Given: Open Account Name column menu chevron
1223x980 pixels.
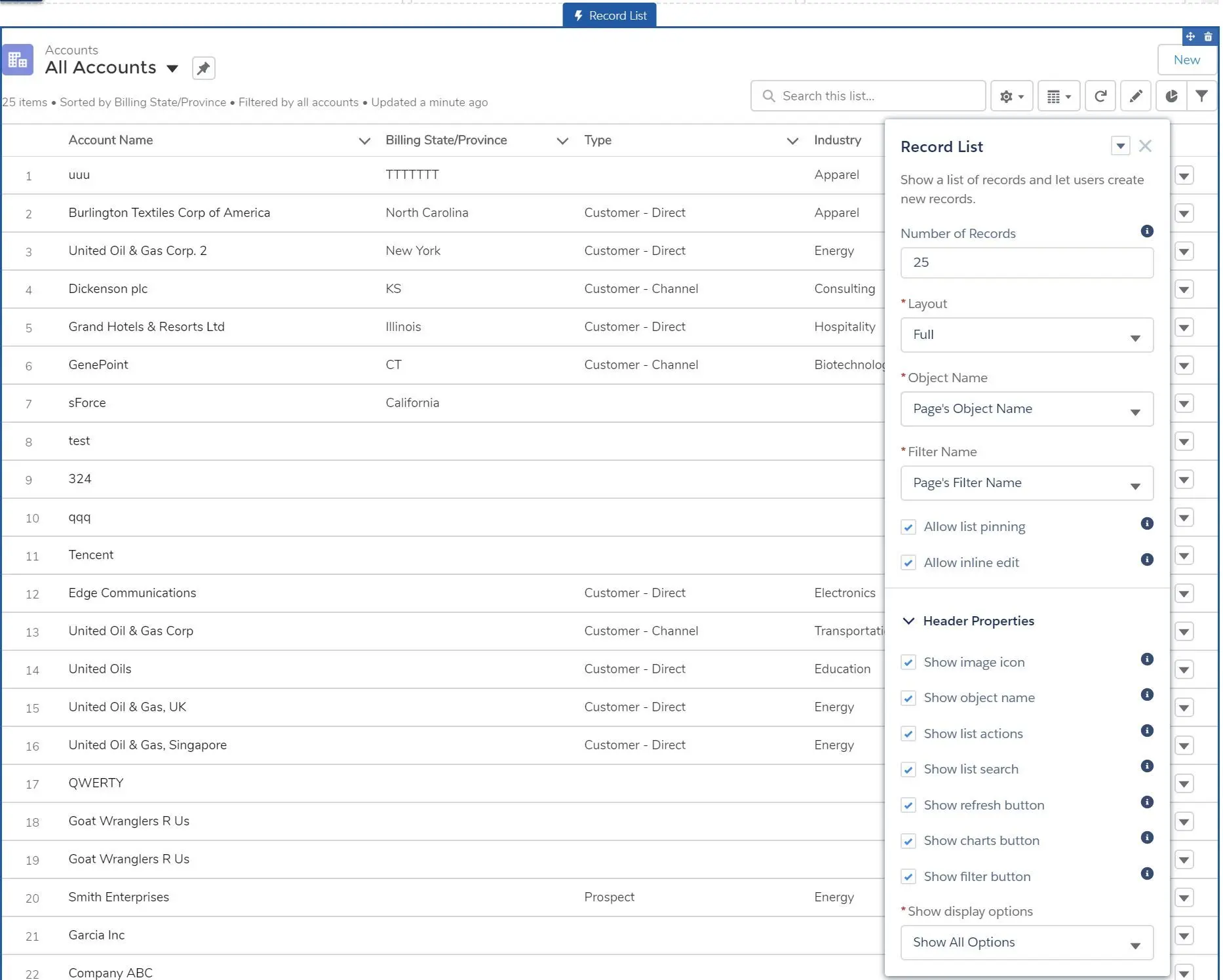Looking at the screenshot, I should pyautogui.click(x=364, y=141).
